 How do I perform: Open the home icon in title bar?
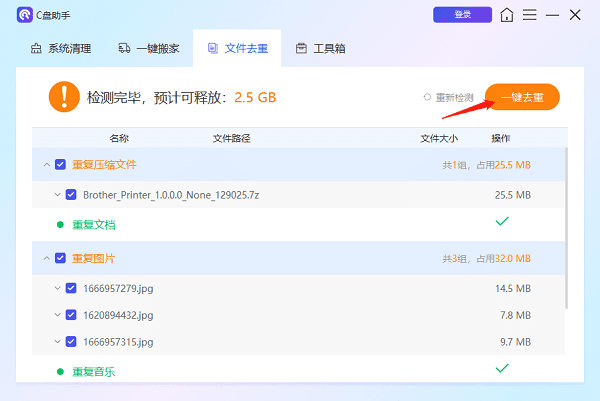pos(508,15)
